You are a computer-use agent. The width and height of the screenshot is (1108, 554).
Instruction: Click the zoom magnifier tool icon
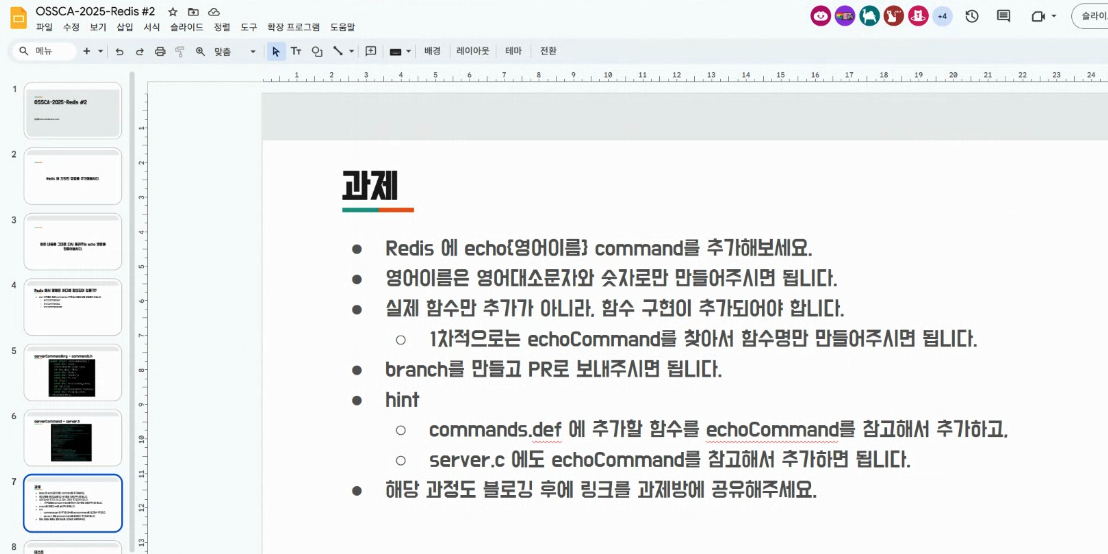[200, 51]
